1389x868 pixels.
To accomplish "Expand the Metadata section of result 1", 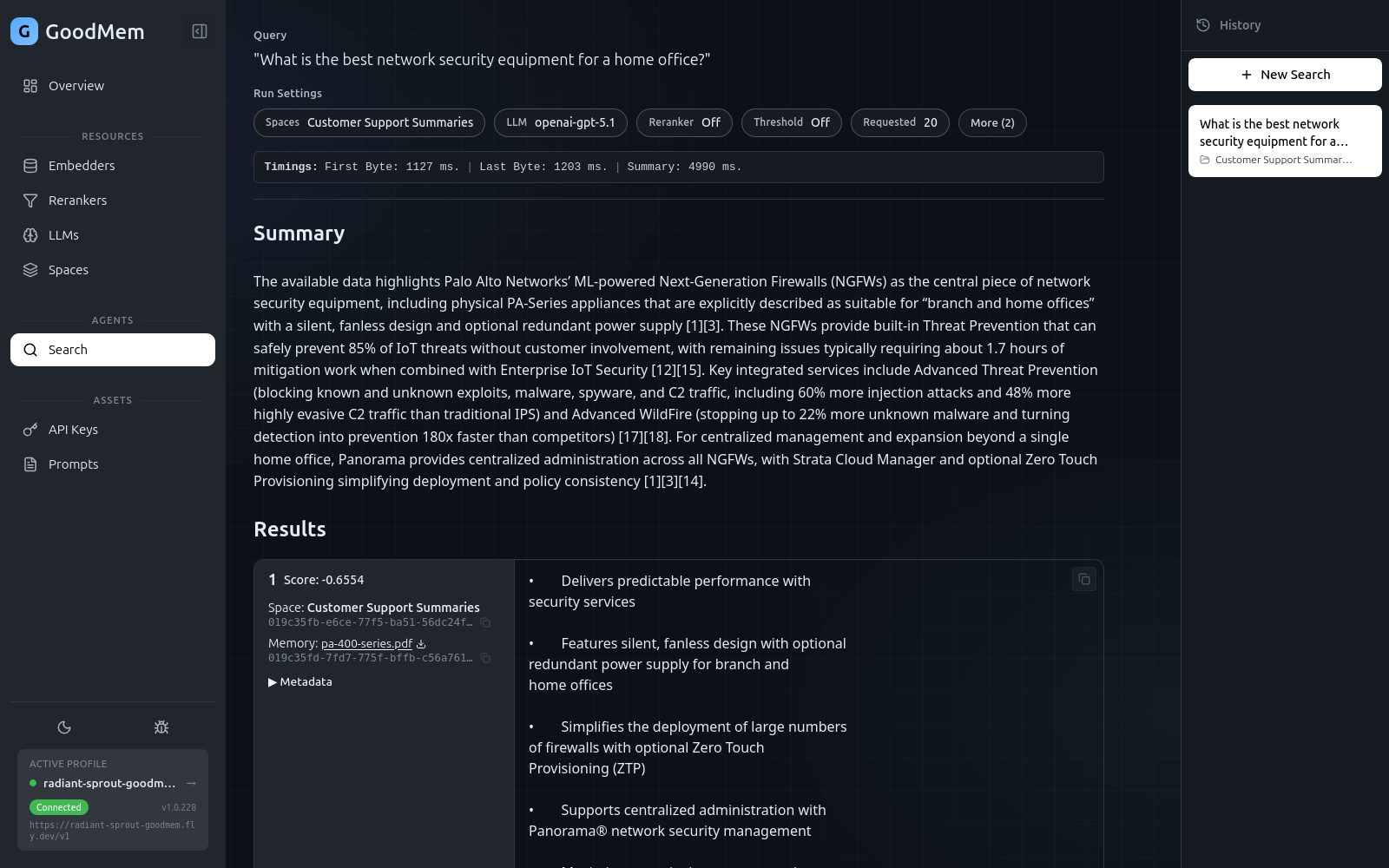I will pyautogui.click(x=300, y=681).
